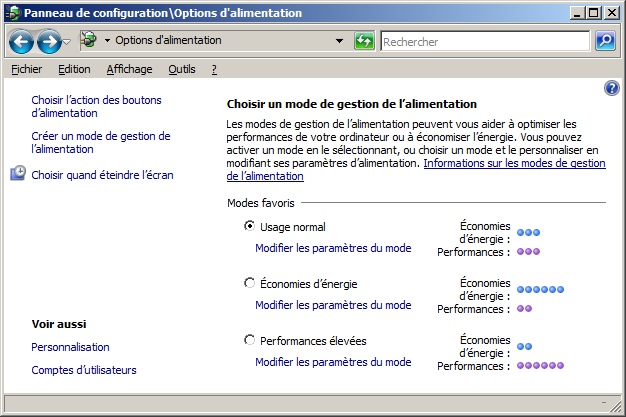Open Créer un mode de gestion link
The height and width of the screenshot is (417, 626).
[x=101, y=142]
